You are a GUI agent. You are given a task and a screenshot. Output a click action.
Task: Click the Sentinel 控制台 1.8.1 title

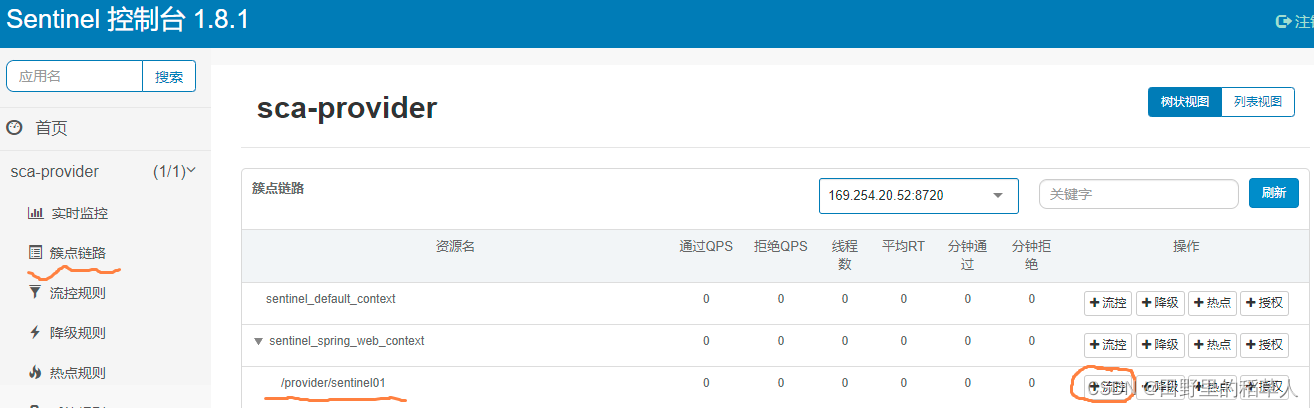[x=127, y=20]
